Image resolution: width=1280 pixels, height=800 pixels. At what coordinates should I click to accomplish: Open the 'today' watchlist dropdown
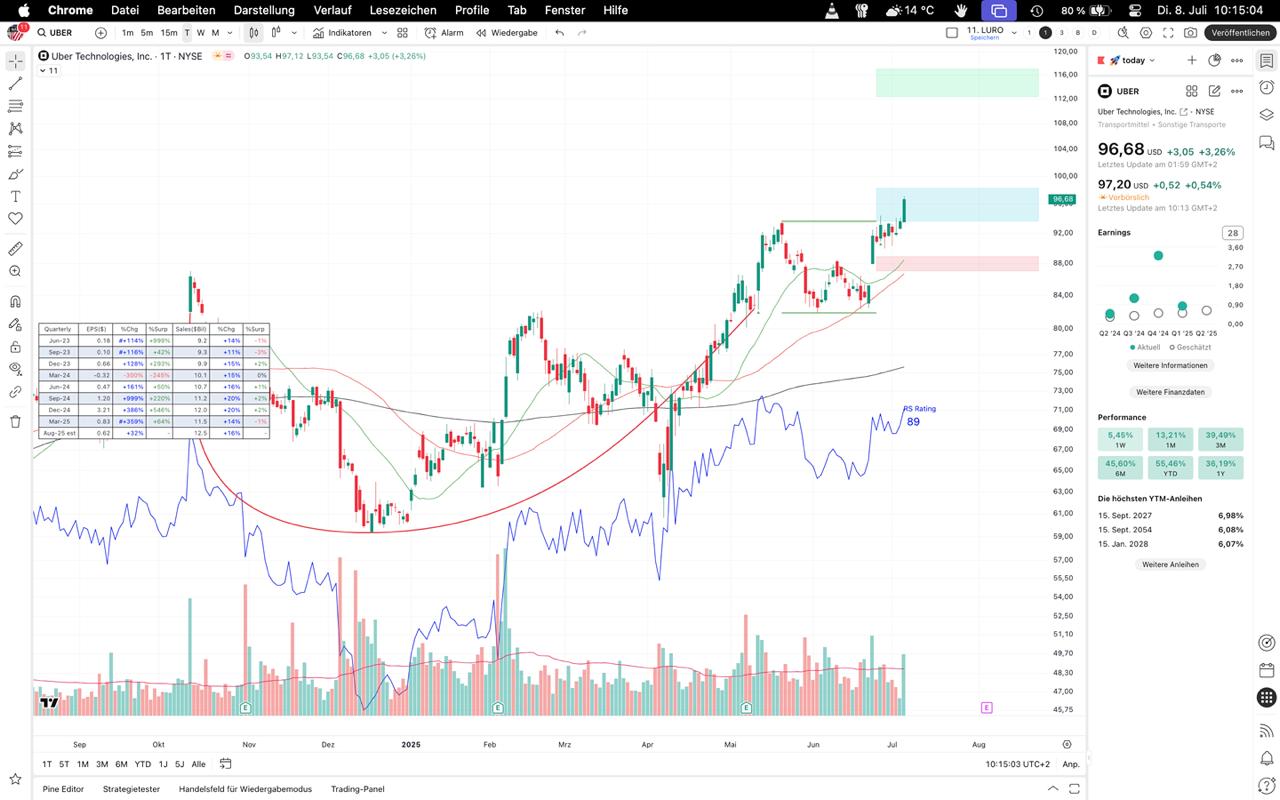click(x=1133, y=60)
